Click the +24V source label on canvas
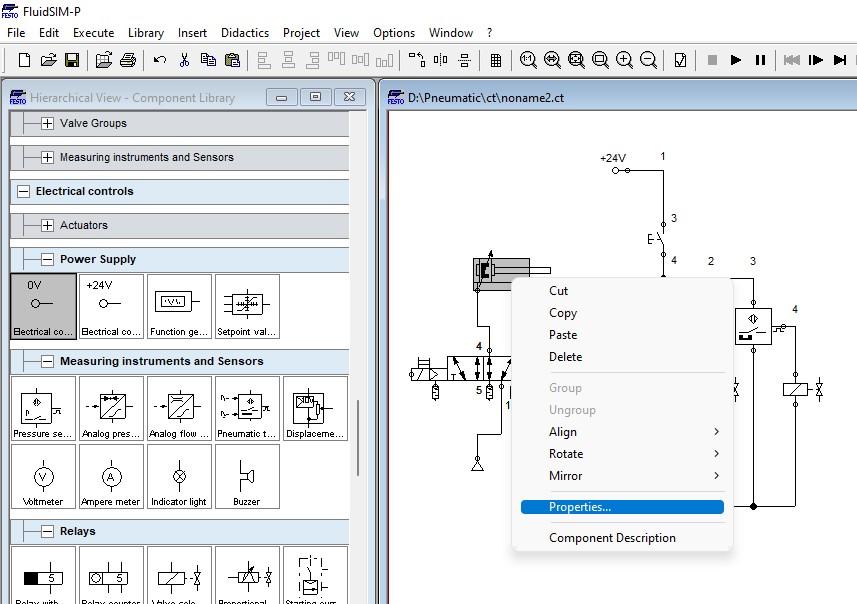 [x=613, y=158]
